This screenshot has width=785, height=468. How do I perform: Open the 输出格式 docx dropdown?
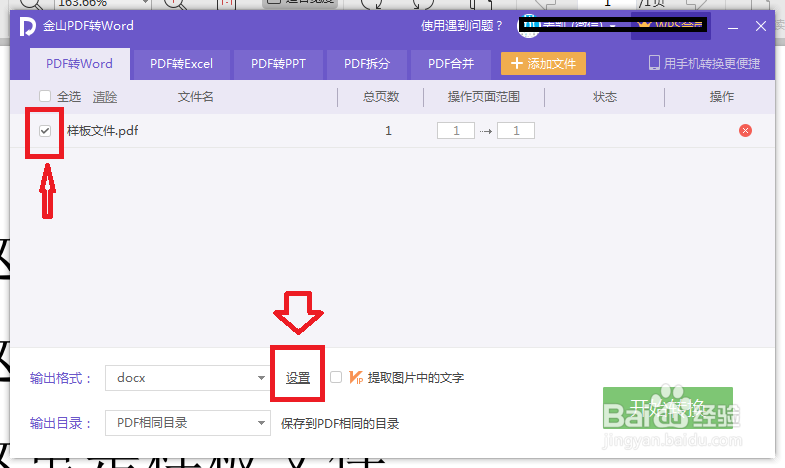click(188, 378)
